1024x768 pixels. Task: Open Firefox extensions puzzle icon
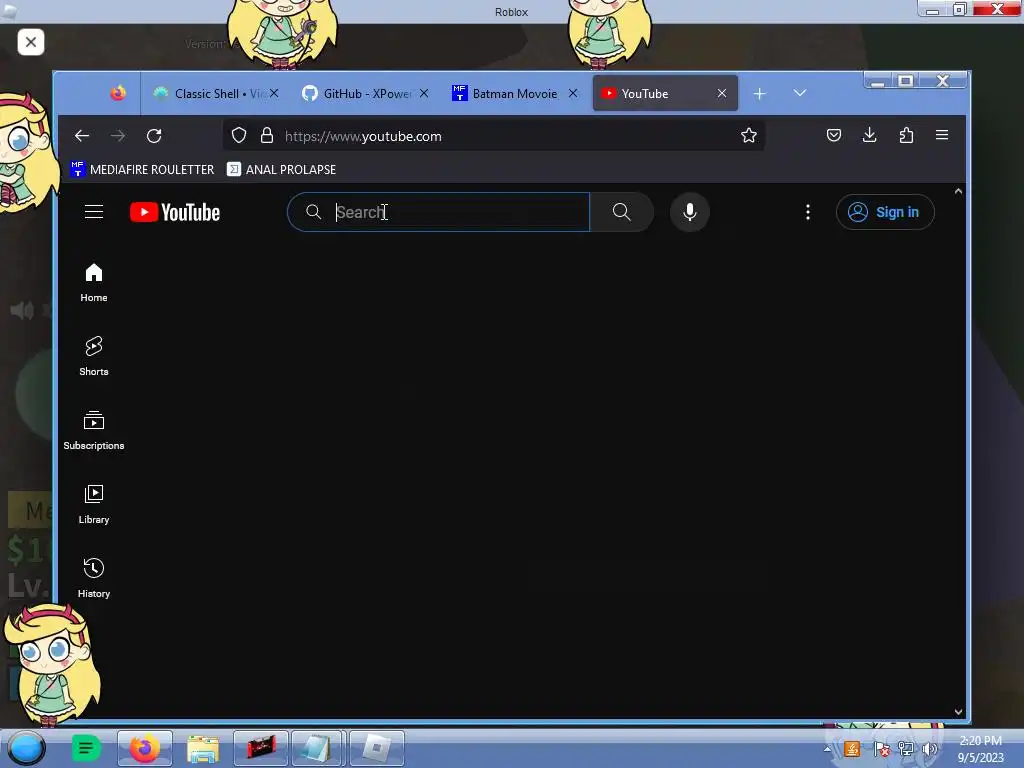click(x=906, y=135)
